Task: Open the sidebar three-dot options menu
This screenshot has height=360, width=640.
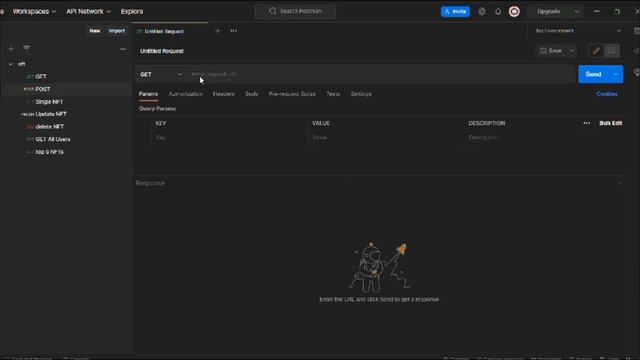Action: [x=123, y=49]
